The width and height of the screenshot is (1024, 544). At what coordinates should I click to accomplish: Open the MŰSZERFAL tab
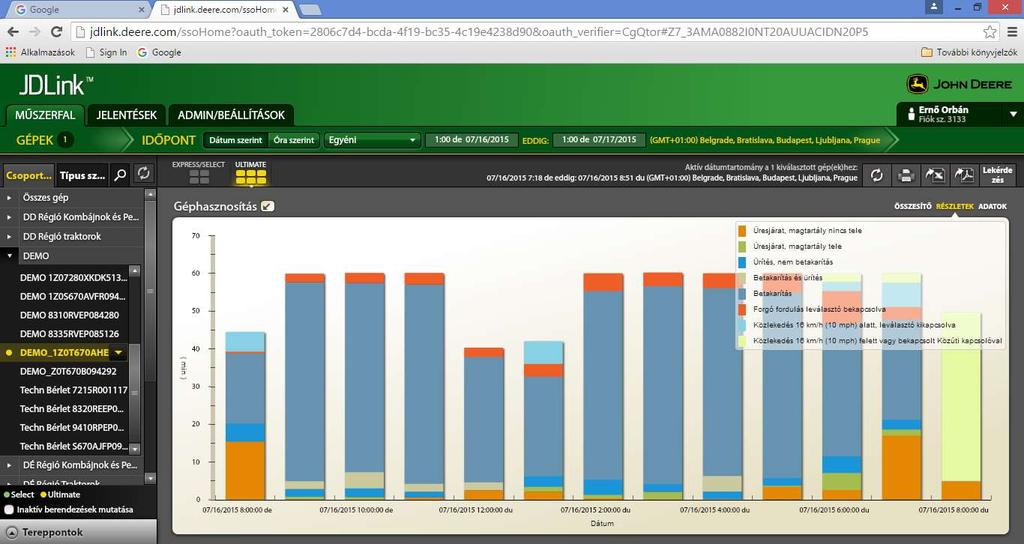(x=45, y=115)
